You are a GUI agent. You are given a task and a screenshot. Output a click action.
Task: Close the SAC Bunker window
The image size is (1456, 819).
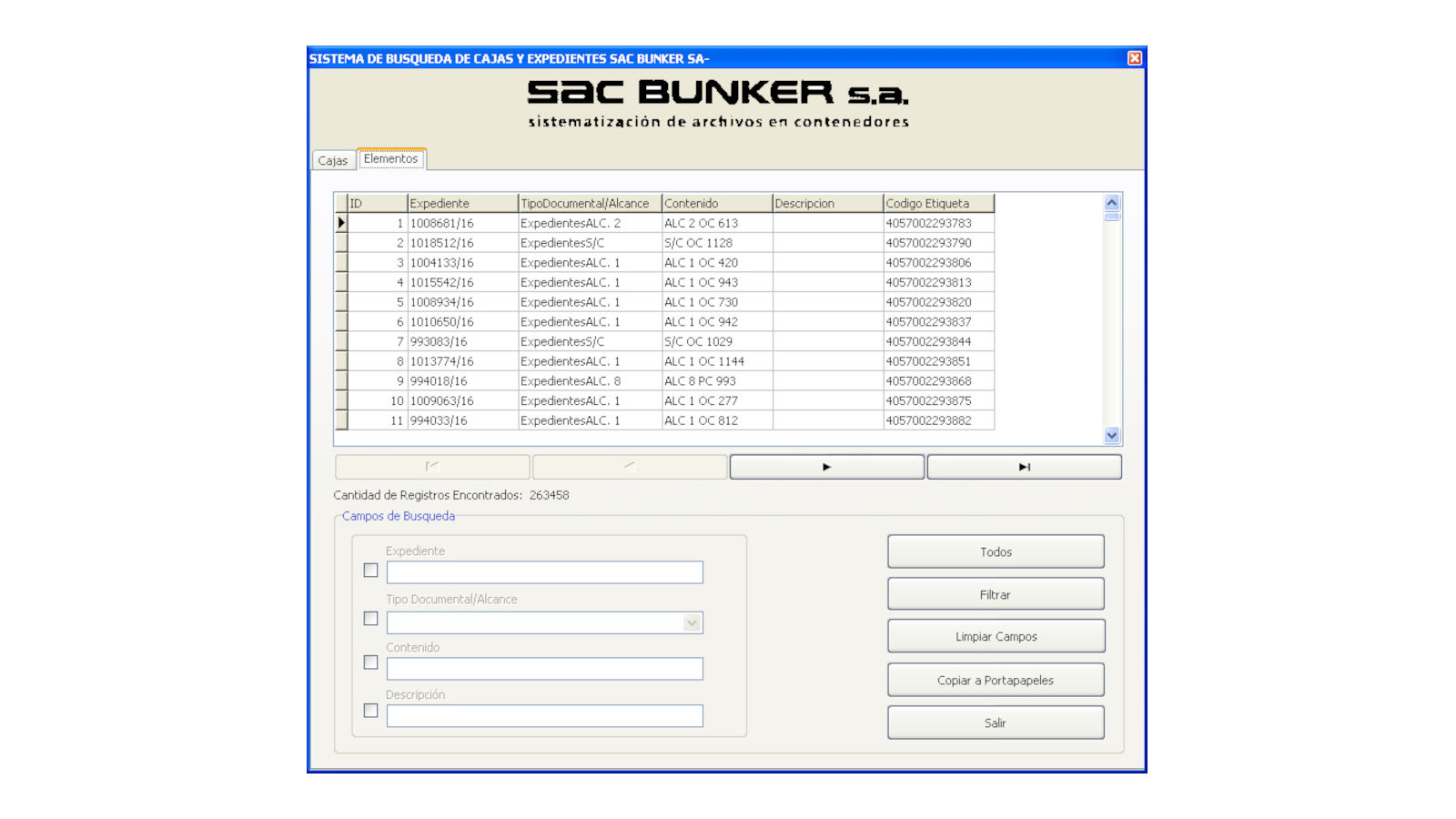pyautogui.click(x=1134, y=58)
